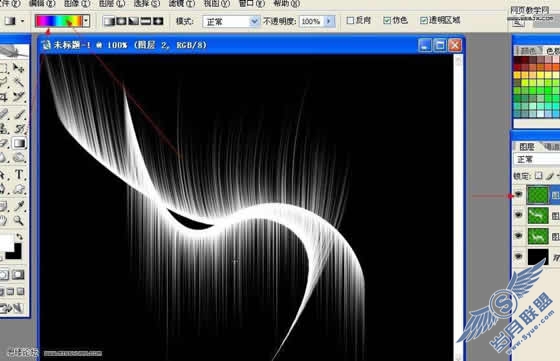Select the Zoom magnifier tool
This screenshot has height=361, width=560.
coord(19,221)
